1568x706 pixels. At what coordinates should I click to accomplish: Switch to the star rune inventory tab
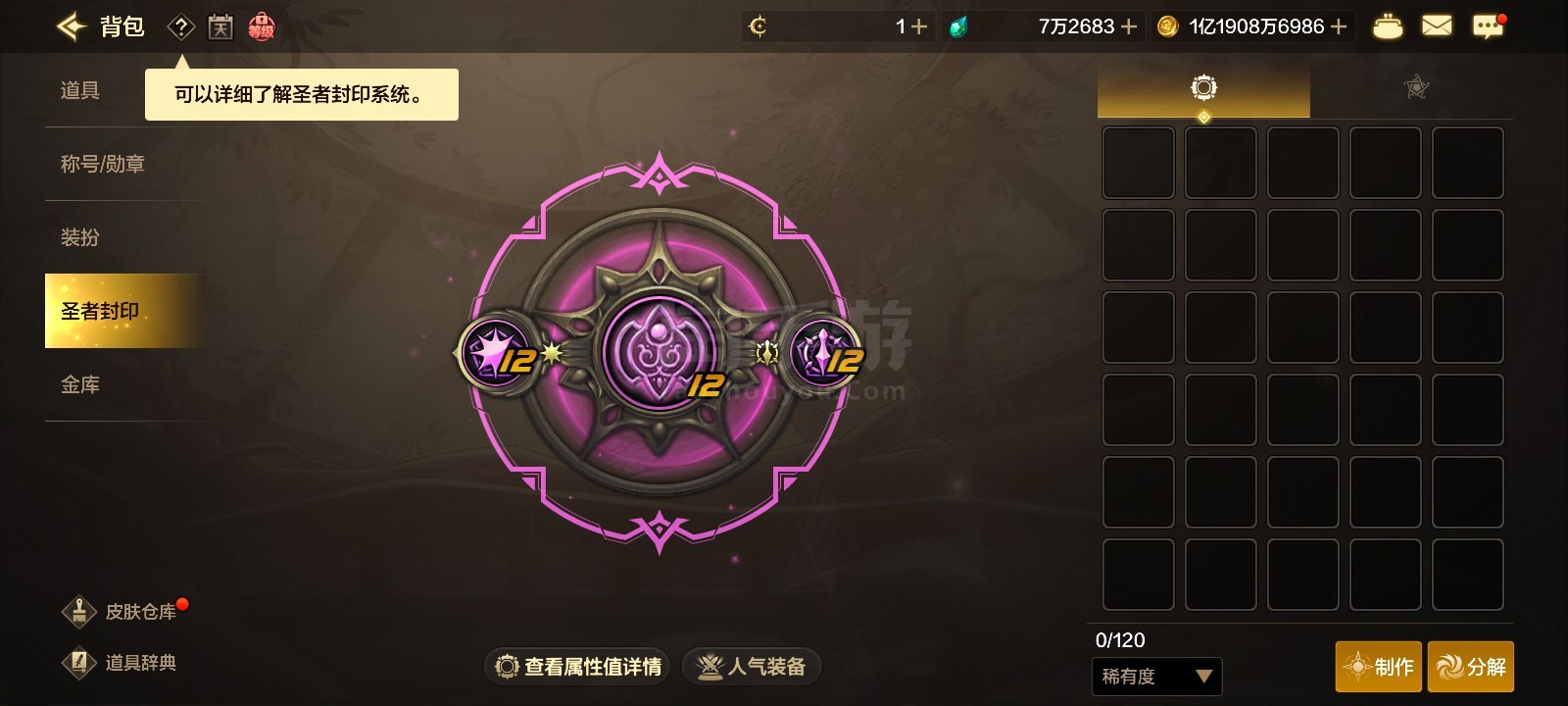point(1416,88)
